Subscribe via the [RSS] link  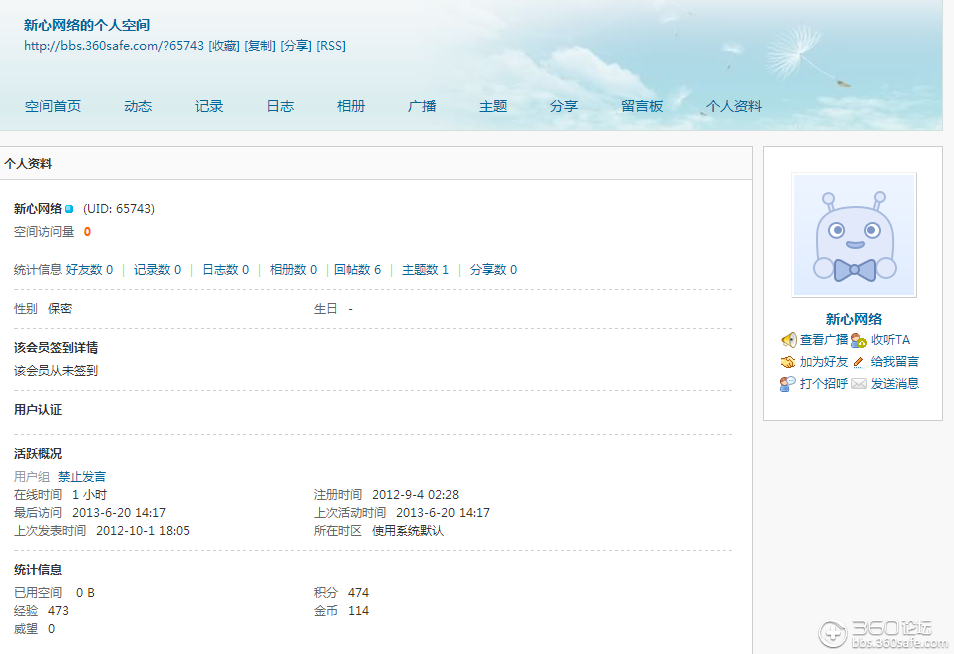click(x=330, y=45)
